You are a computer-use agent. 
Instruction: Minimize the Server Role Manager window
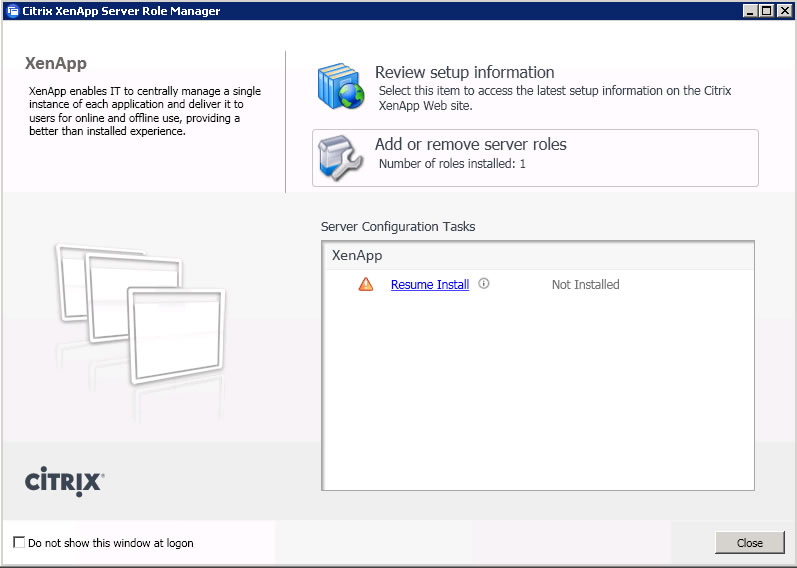[750, 11]
